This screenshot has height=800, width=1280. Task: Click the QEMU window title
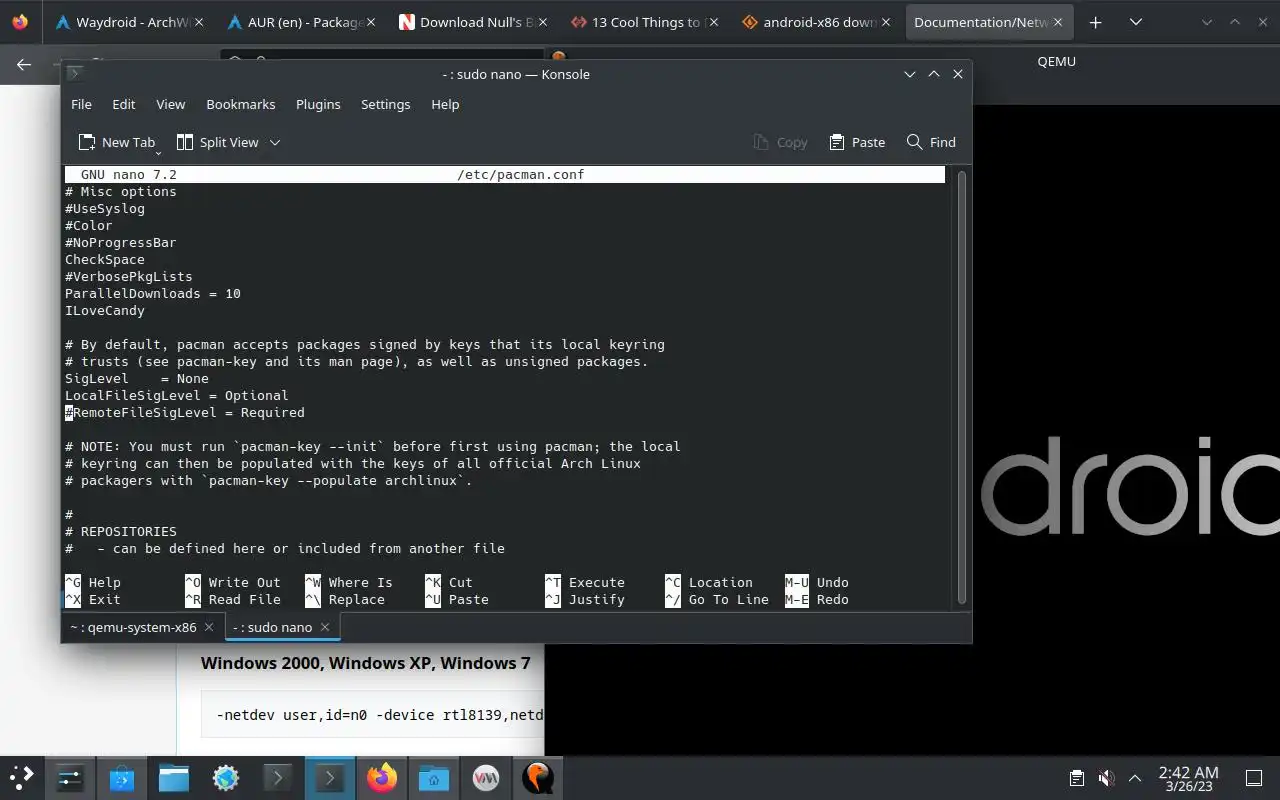pyautogui.click(x=1056, y=61)
